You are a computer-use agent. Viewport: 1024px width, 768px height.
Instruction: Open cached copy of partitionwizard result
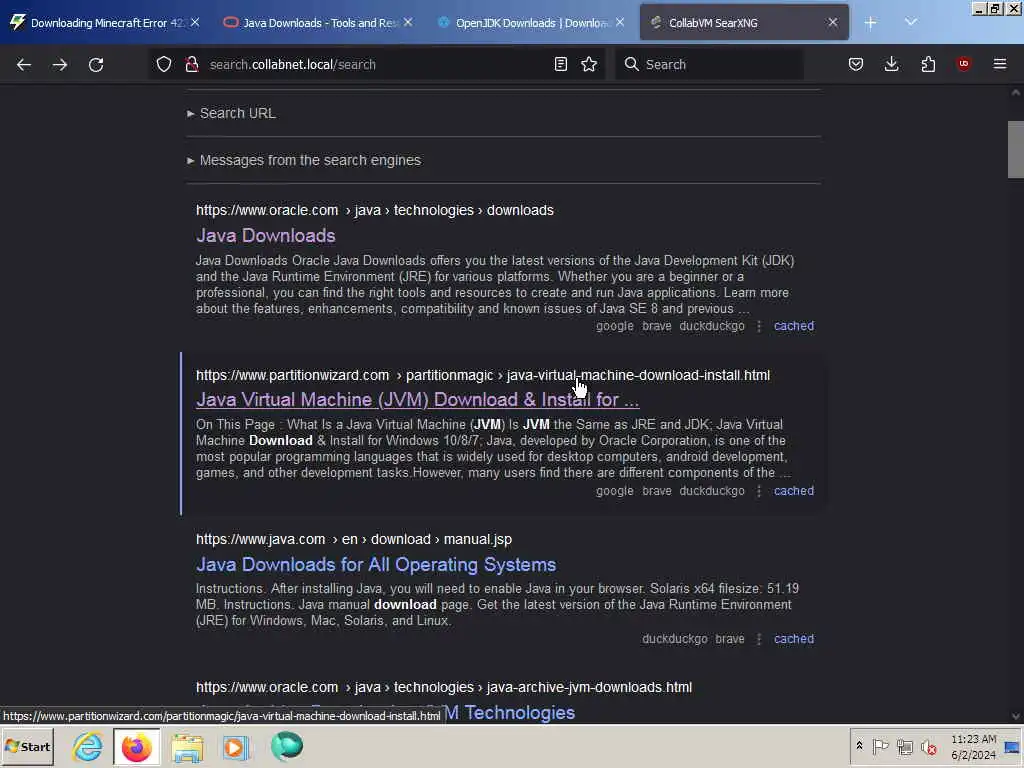pyautogui.click(x=794, y=491)
